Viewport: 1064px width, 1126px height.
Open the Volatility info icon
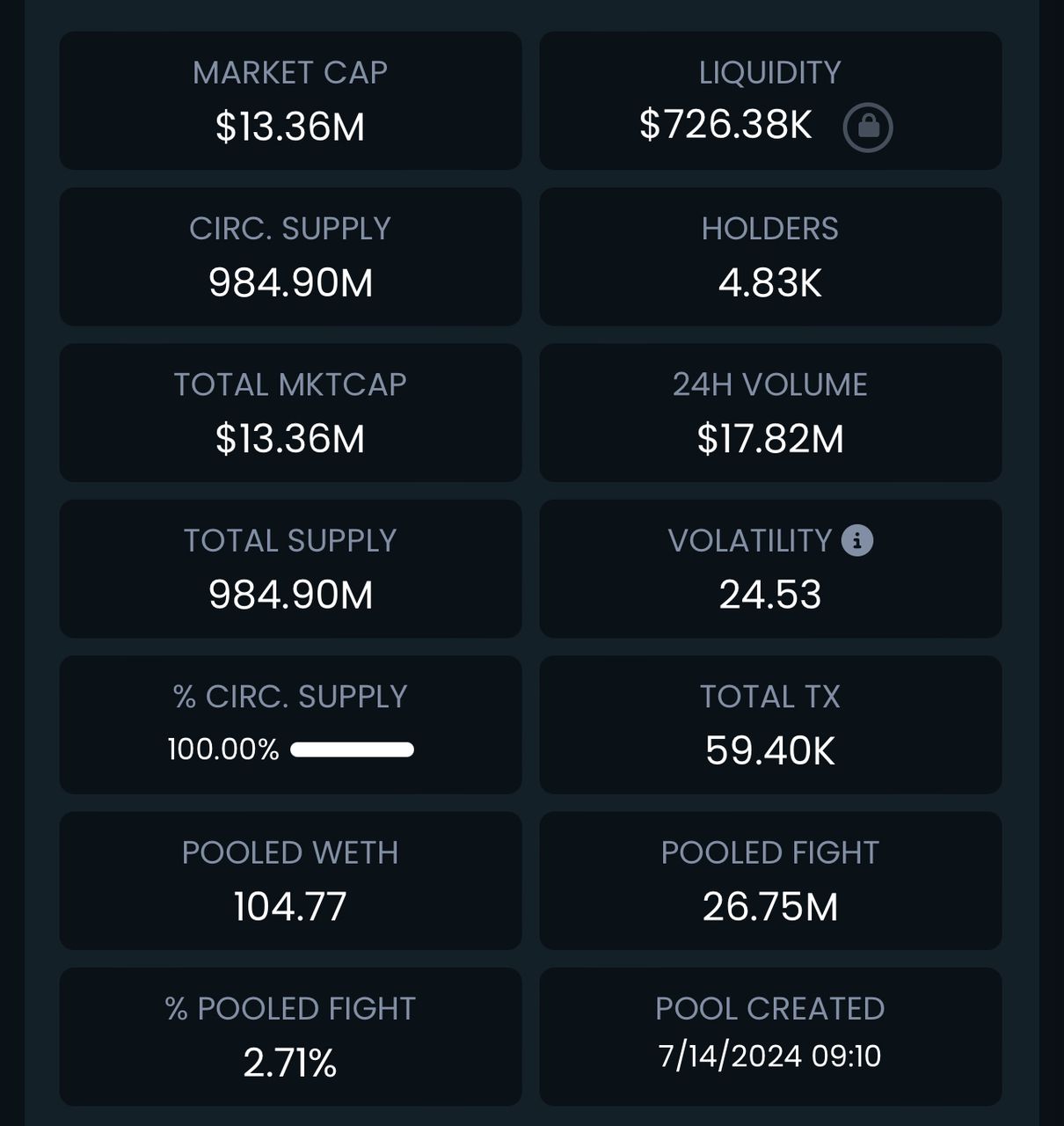click(x=857, y=540)
